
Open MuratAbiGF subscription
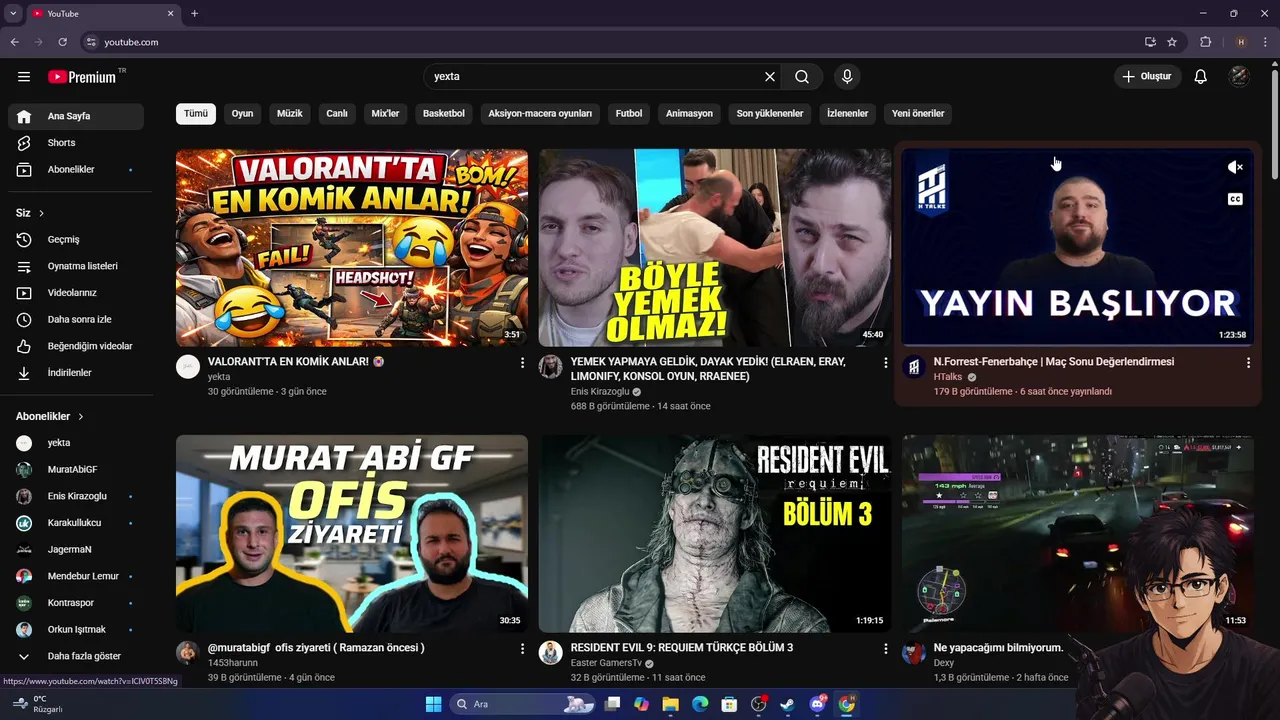pos(76,469)
